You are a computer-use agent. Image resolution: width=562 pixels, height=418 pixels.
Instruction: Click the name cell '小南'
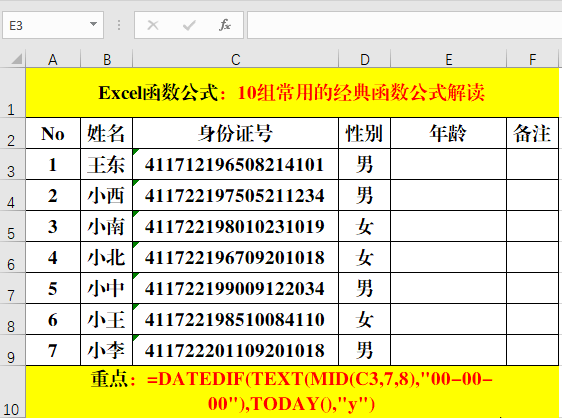click(x=106, y=226)
